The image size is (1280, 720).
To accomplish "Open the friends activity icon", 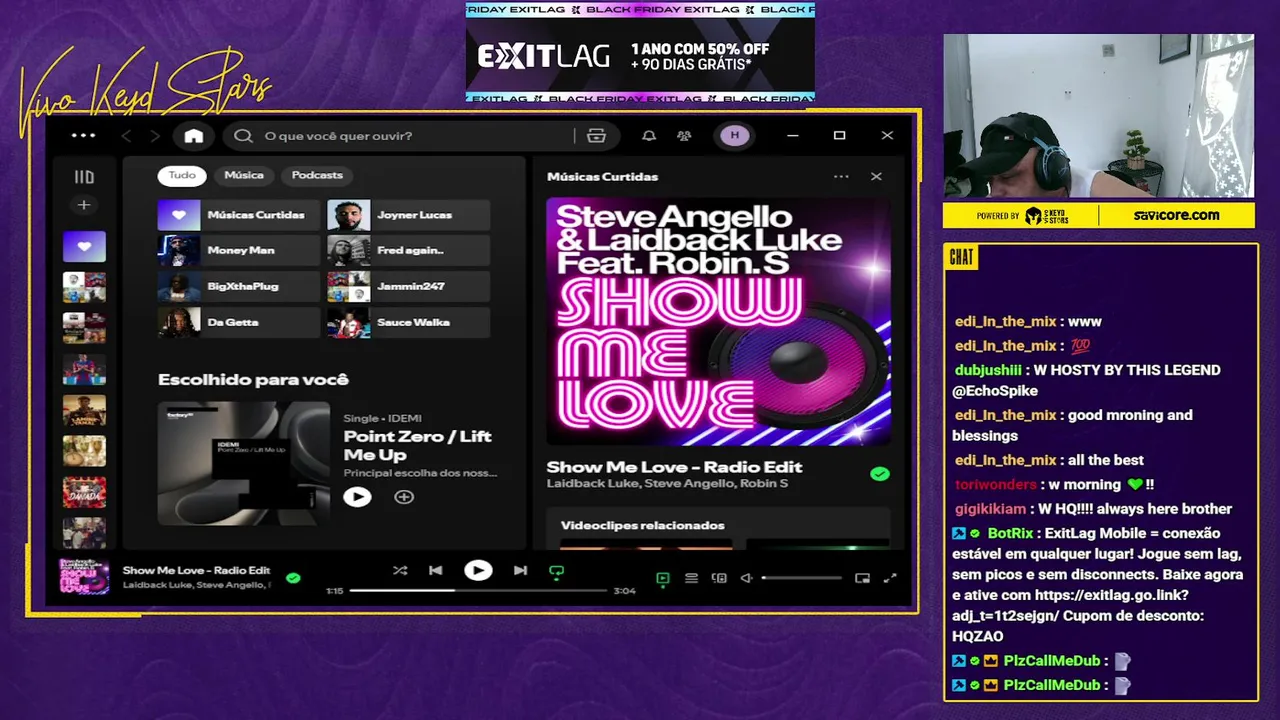I will click(x=685, y=136).
